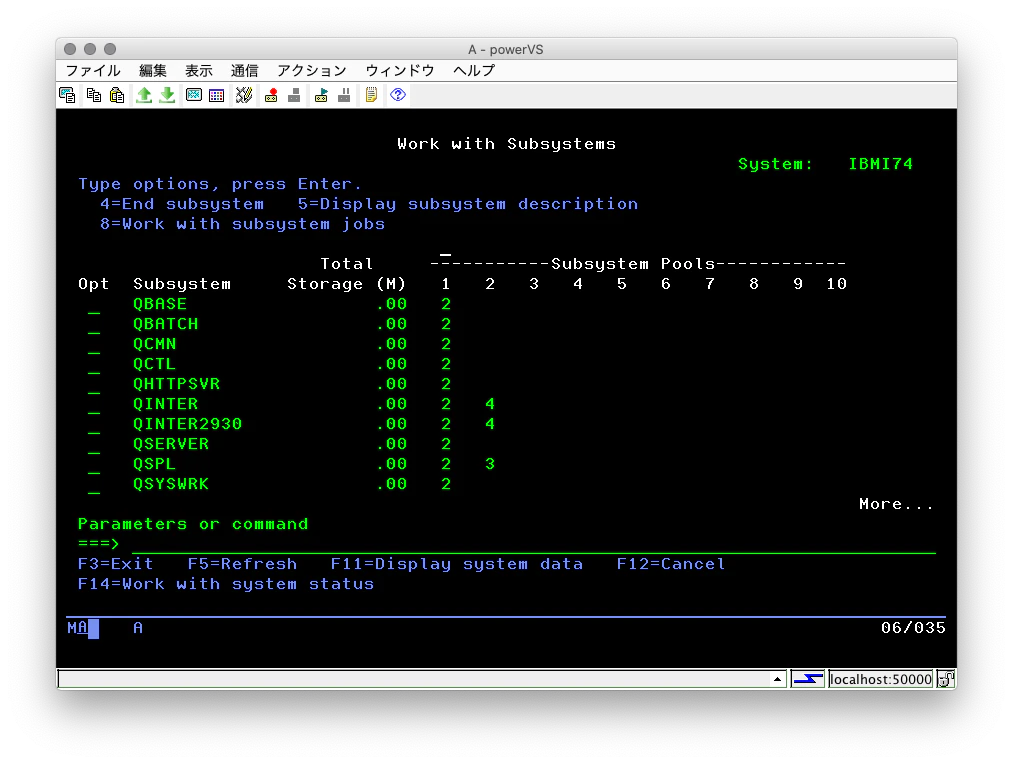This screenshot has height=764, width=1013.
Task: Click the localhost:50000 status bar field
Action: 881,679
